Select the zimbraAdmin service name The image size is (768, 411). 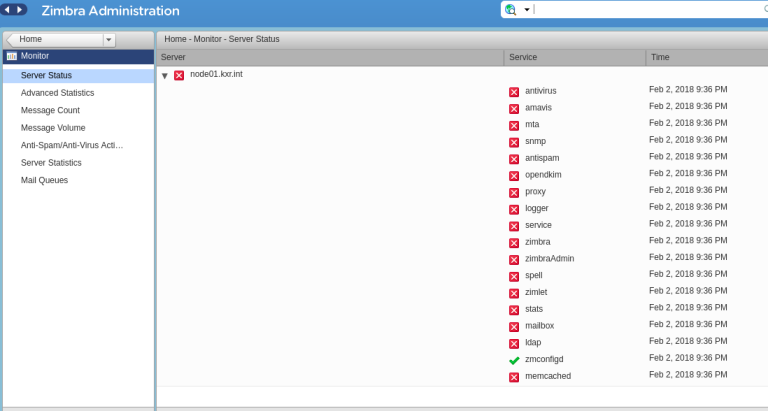pyautogui.click(x=550, y=259)
